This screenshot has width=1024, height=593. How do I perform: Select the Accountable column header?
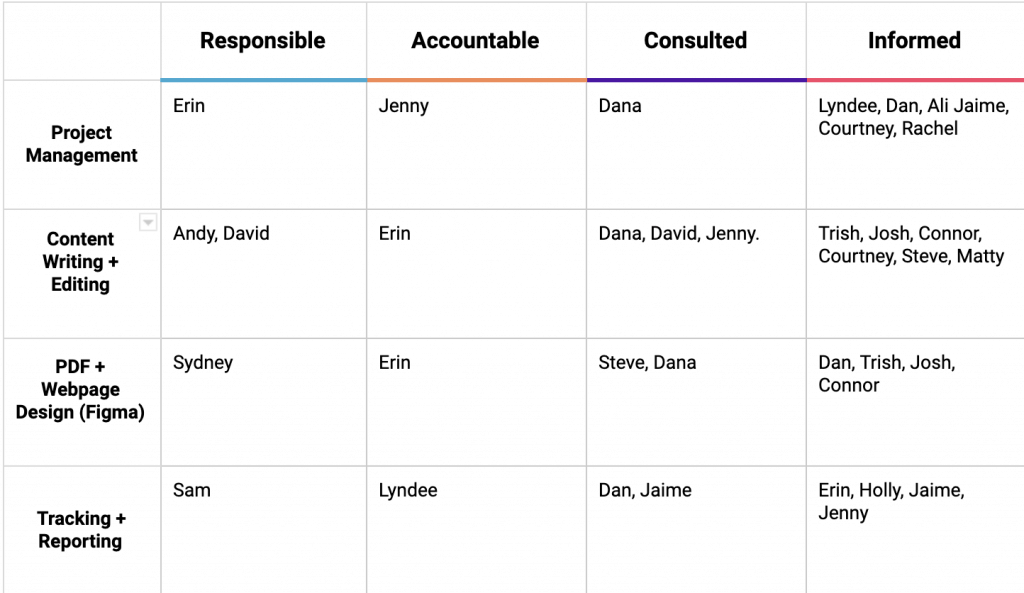[476, 40]
